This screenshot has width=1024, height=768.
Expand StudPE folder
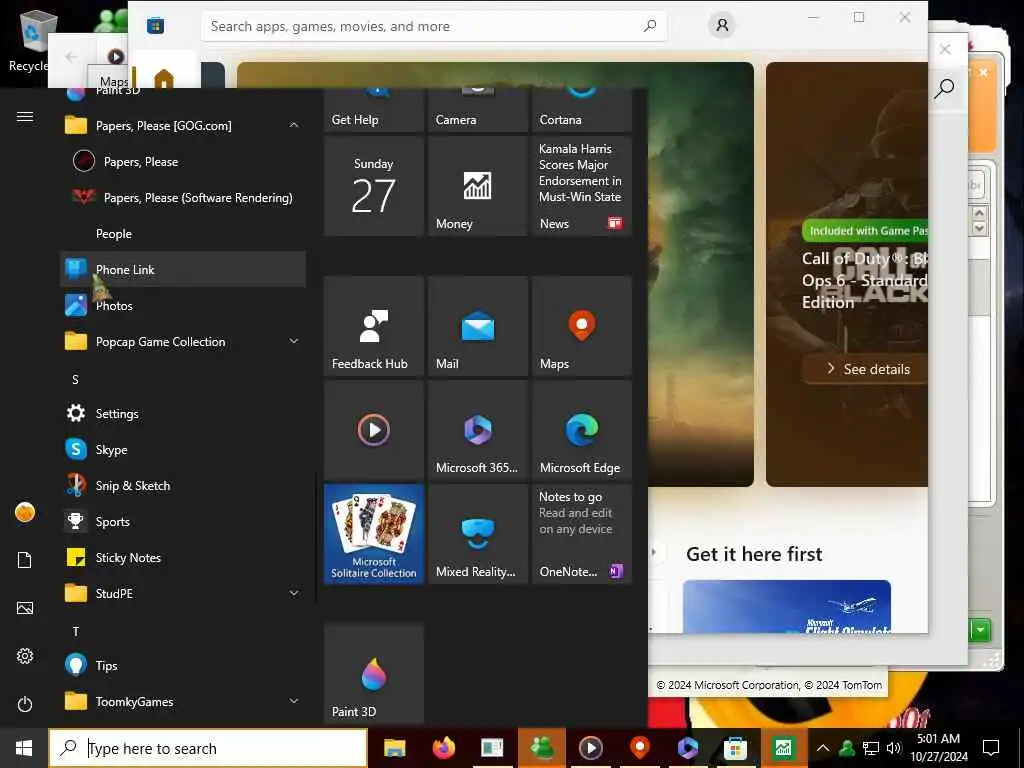(183, 593)
